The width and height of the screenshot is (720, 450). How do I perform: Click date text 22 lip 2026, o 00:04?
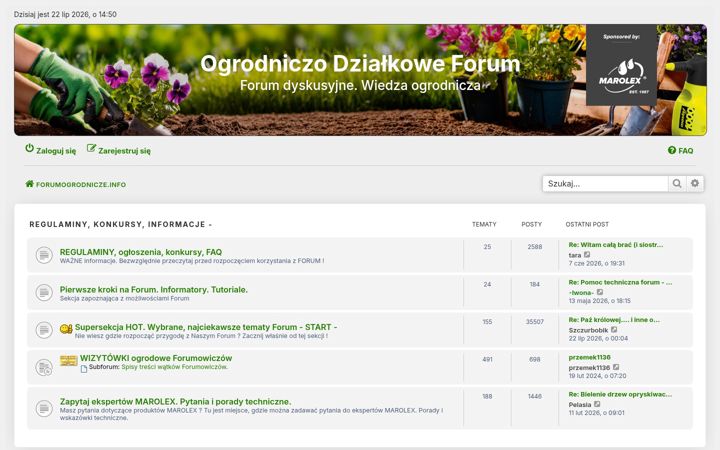598,338
